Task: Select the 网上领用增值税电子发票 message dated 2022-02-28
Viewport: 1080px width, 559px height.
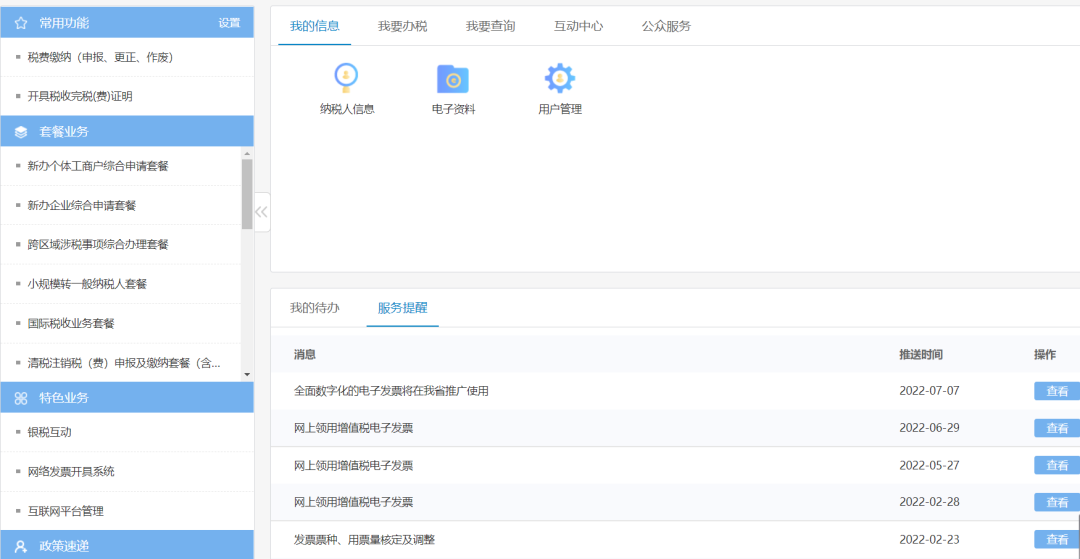Action: click(353, 502)
